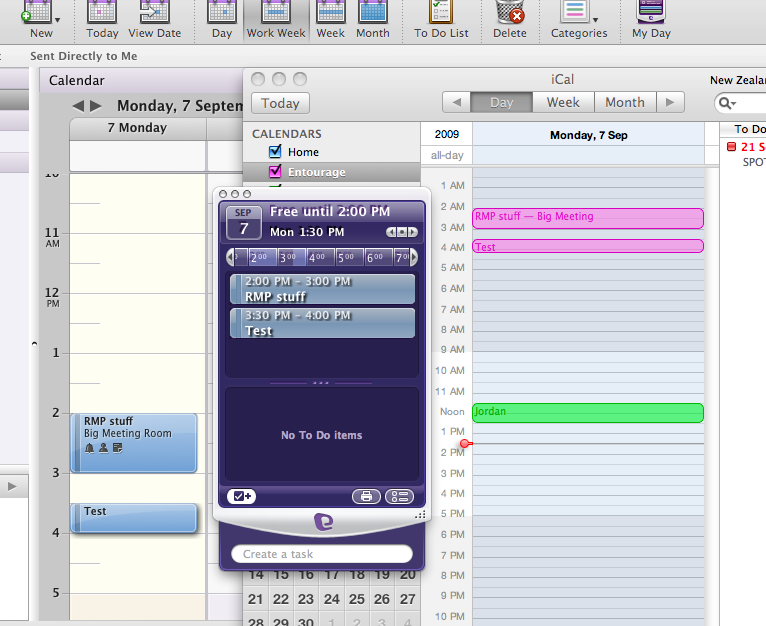Viewport: 766px width, 626px height.
Task: Open RMP stuff event in Entourage calendar
Action: coord(134,443)
